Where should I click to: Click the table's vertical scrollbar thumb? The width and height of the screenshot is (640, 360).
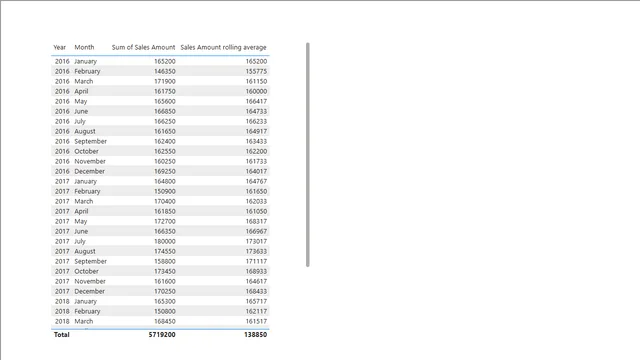coord(307,155)
